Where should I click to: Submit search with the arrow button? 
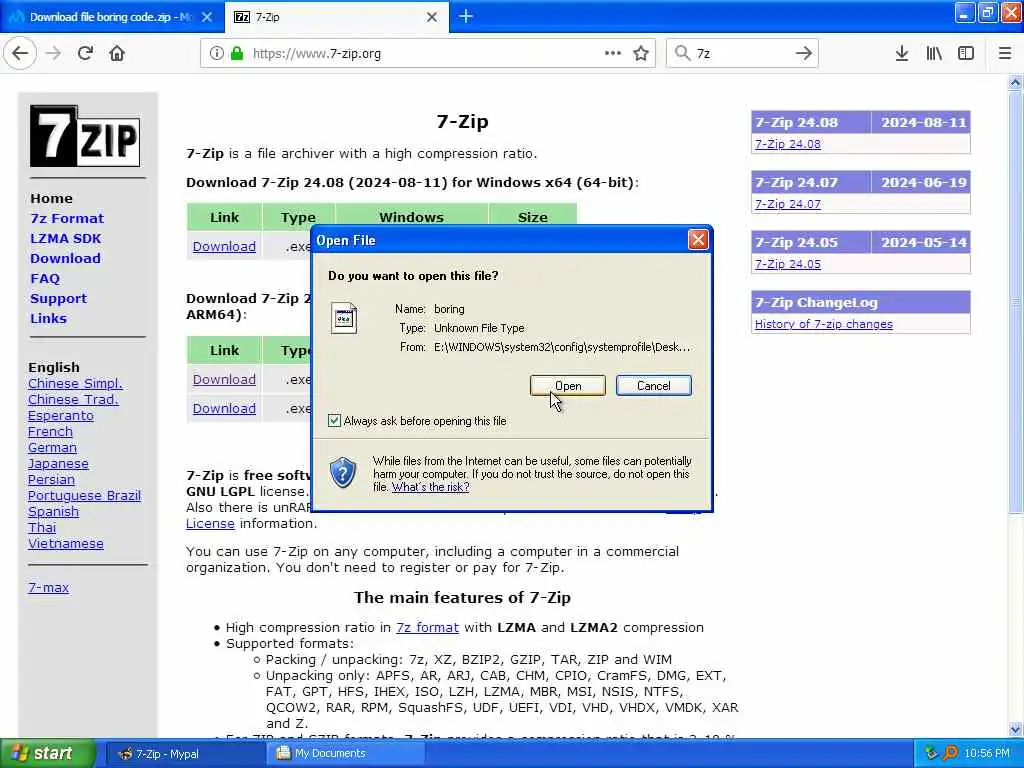(804, 54)
